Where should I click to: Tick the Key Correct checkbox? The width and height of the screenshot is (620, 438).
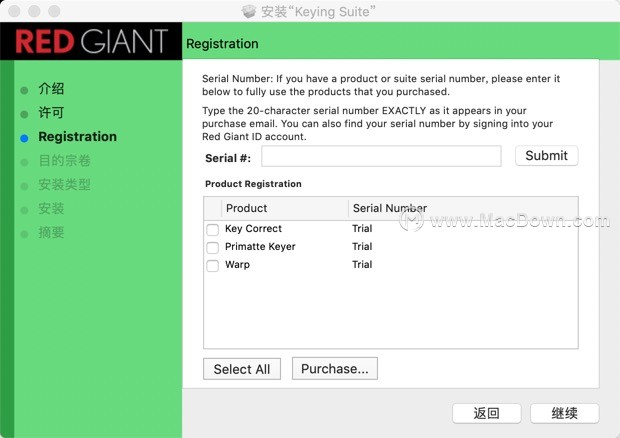(212, 230)
